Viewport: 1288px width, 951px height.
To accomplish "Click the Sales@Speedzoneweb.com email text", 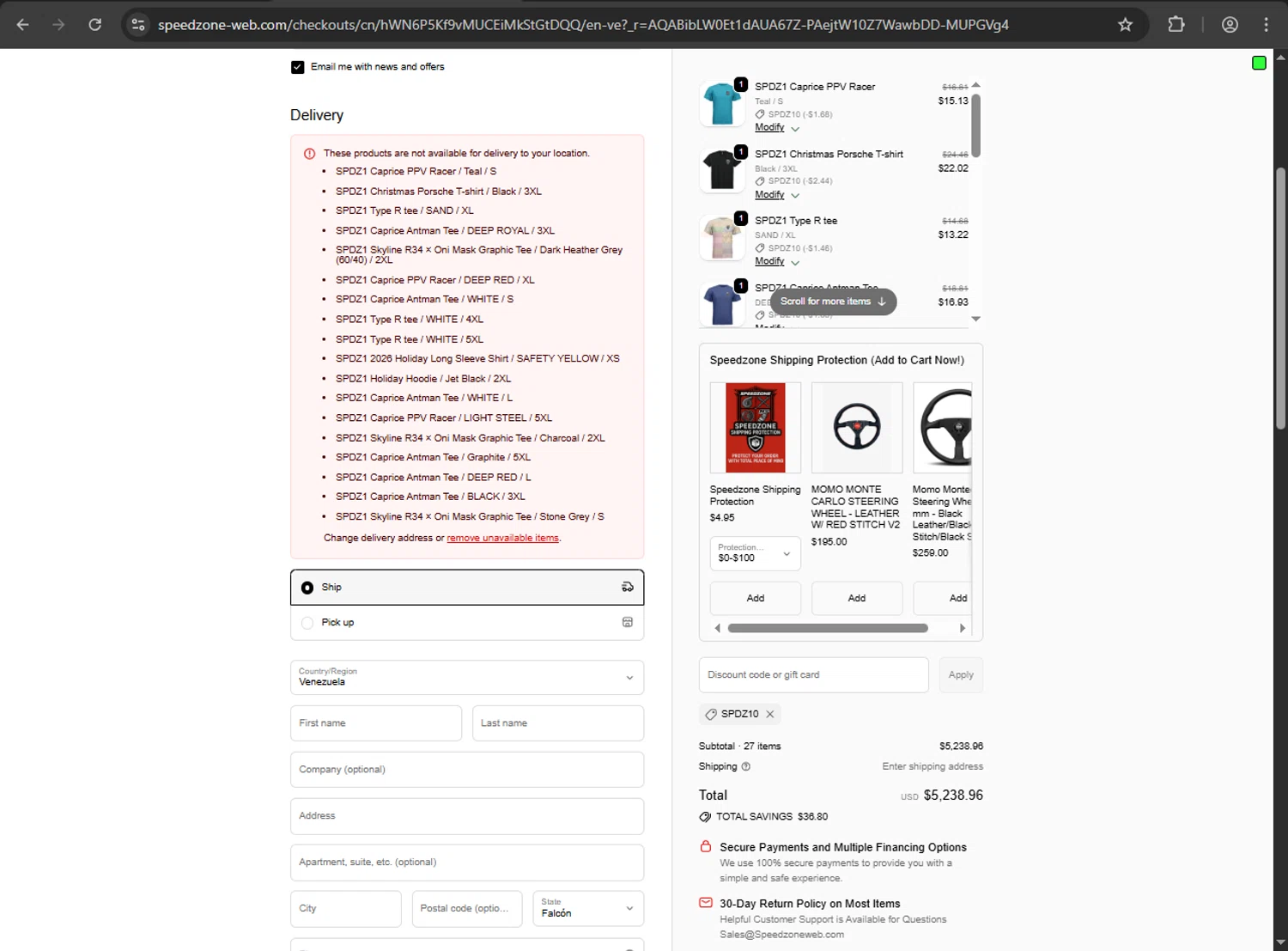I will tap(782, 935).
